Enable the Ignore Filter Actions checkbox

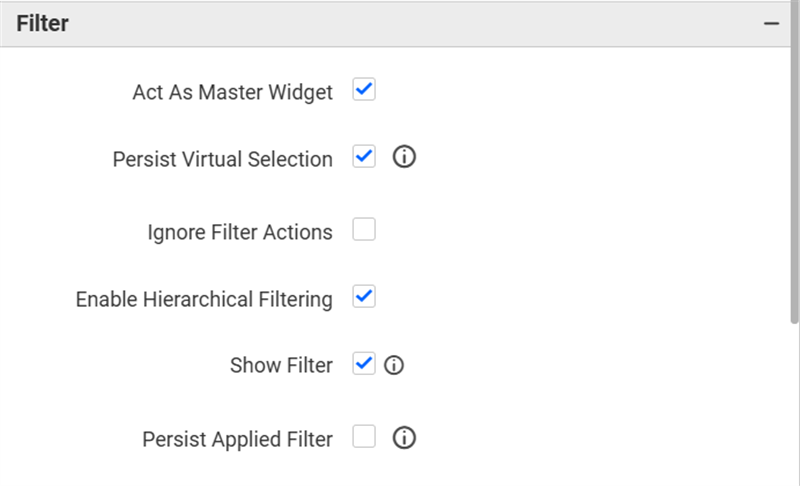364,231
